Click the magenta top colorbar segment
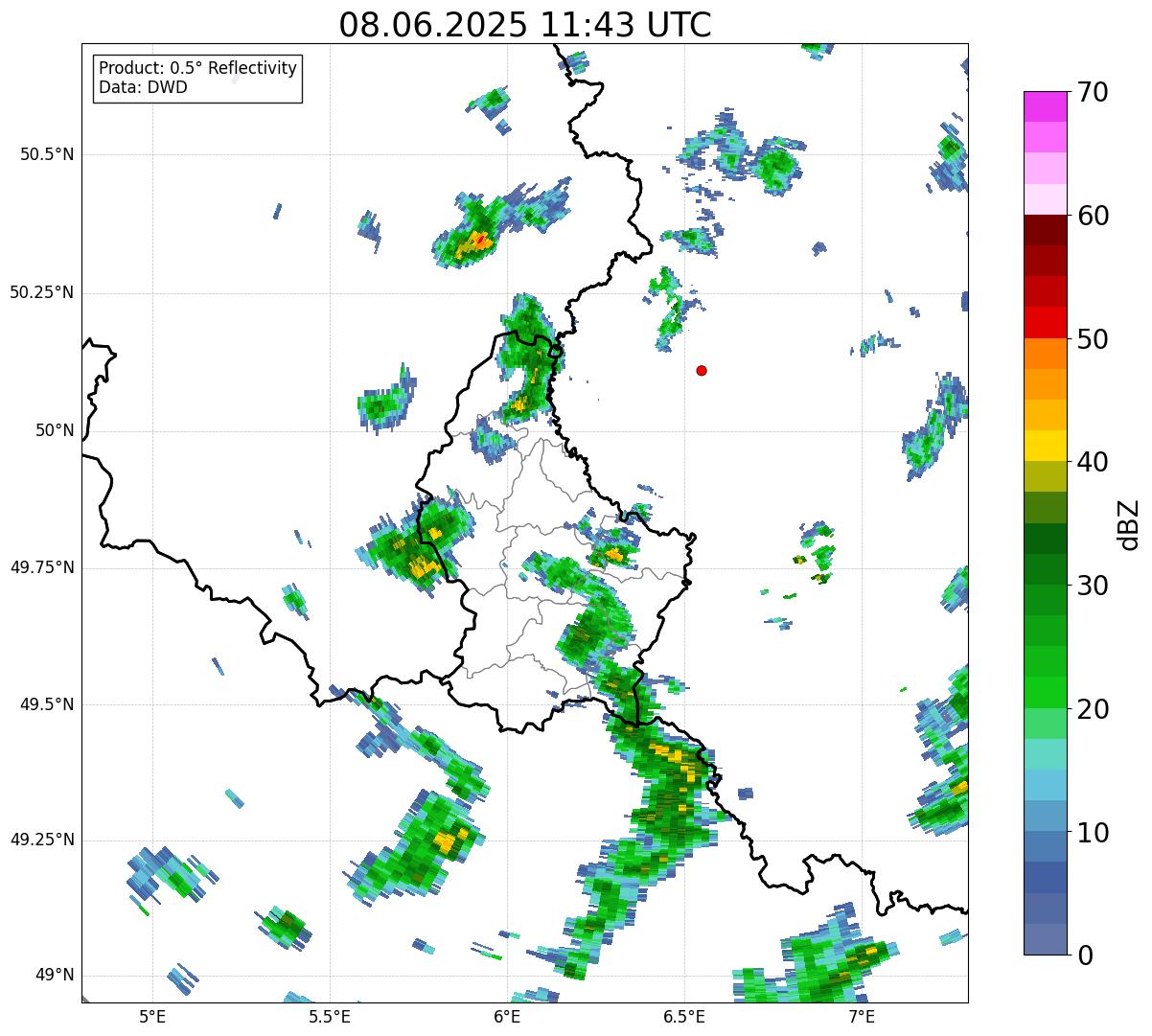This screenshot has height=1036, width=1152. click(1045, 106)
